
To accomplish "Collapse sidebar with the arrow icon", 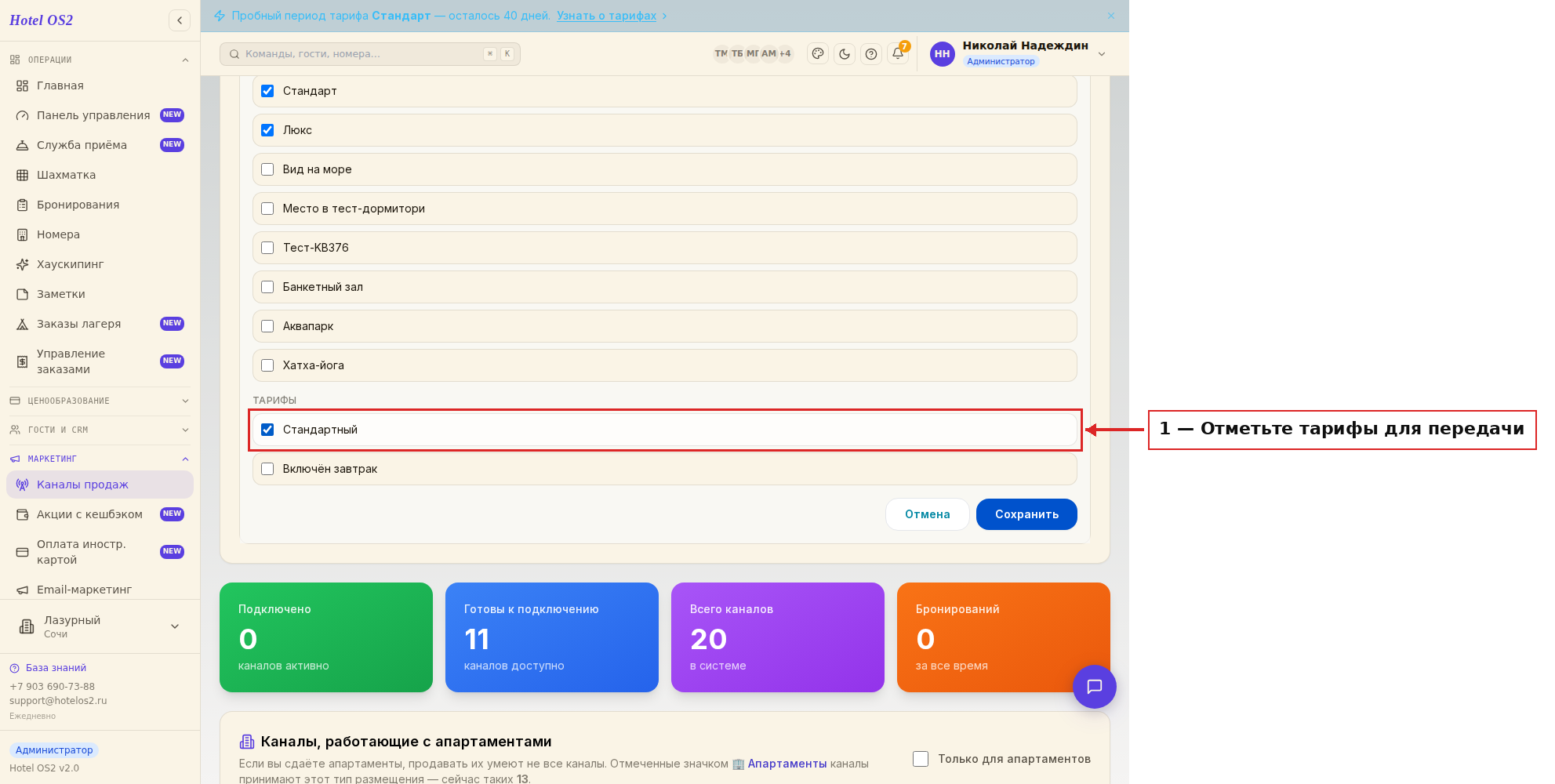I will pyautogui.click(x=180, y=20).
